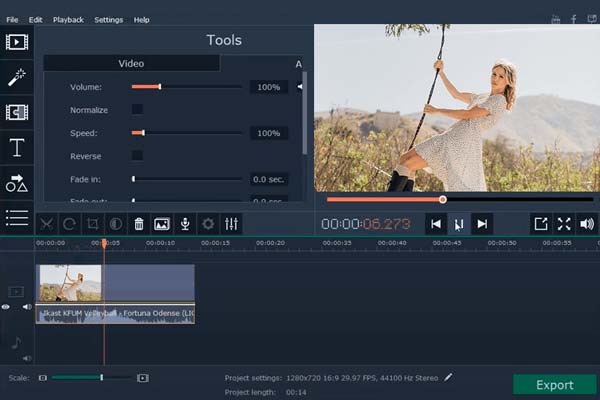Image resolution: width=600 pixels, height=400 pixels.
Task: Mute the video track audio
Action: click(x=27, y=307)
